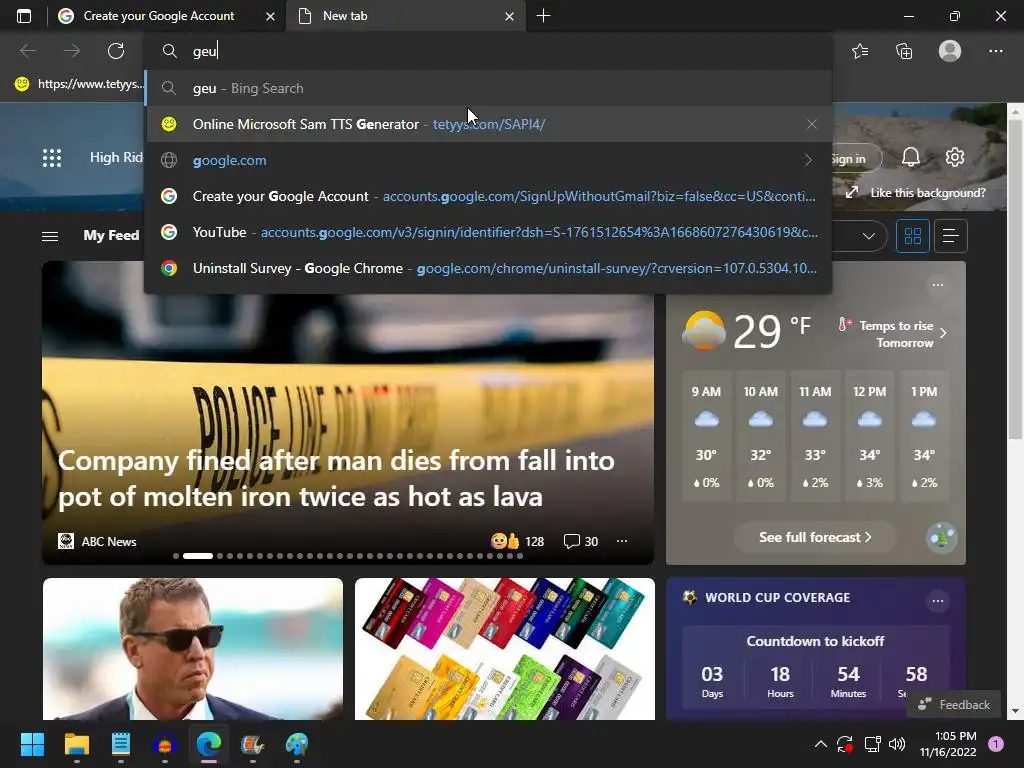This screenshot has width=1024, height=768.
Task: Open the clock showing 1:05 PM
Action: [x=948, y=744]
